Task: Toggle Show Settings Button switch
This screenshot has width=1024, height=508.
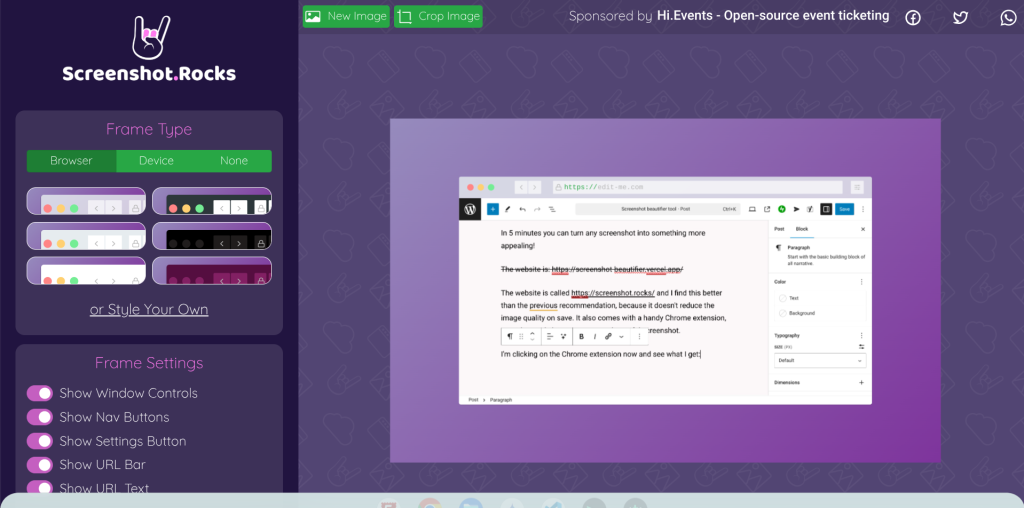Action: (x=39, y=441)
